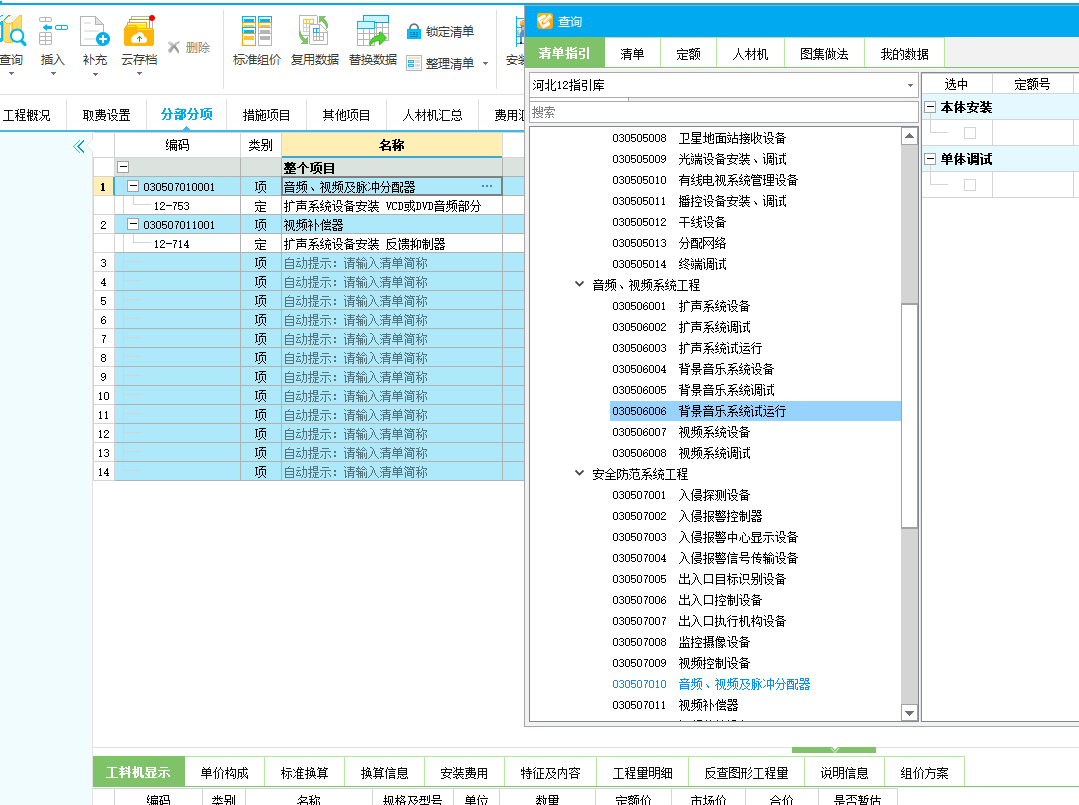
Task: Click the 插入 toolbar icon
Action: (x=53, y=32)
